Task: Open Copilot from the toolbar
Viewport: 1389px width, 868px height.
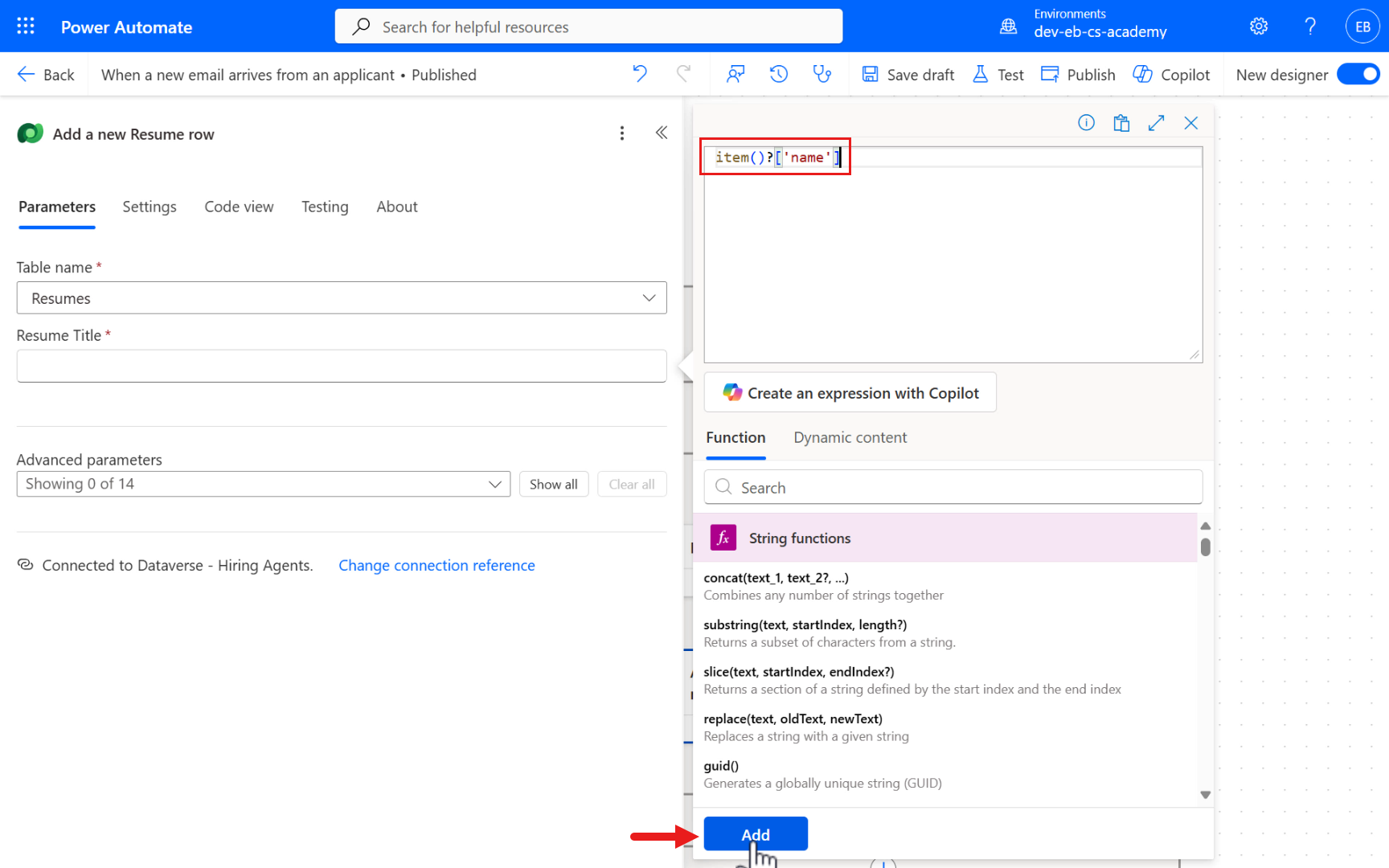Action: 1171,74
